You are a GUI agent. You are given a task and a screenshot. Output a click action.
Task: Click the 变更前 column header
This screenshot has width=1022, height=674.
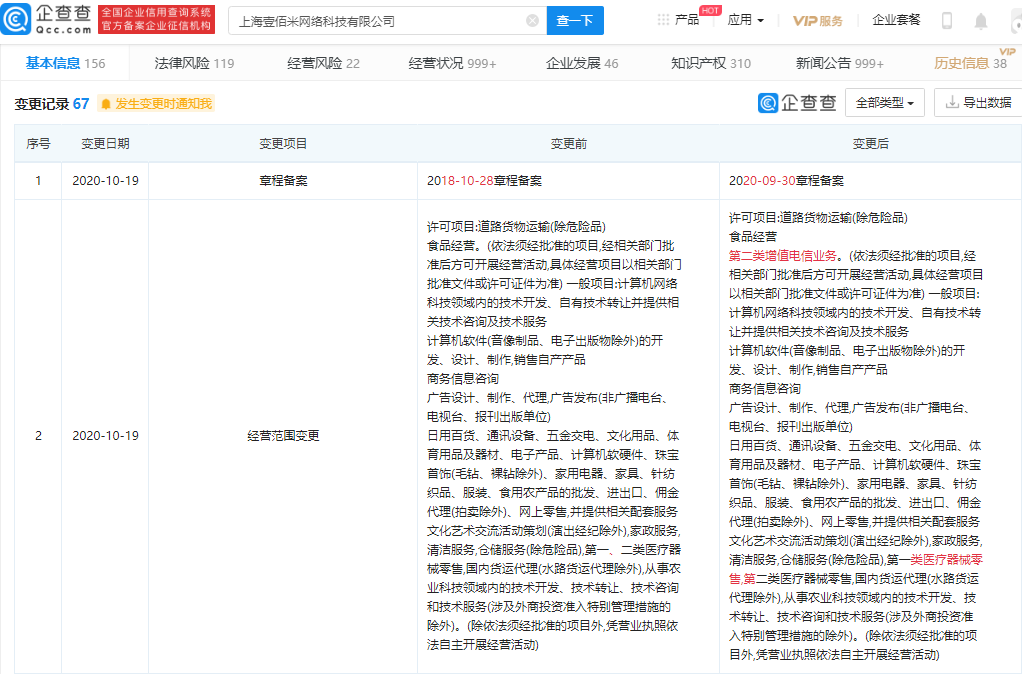(x=568, y=143)
